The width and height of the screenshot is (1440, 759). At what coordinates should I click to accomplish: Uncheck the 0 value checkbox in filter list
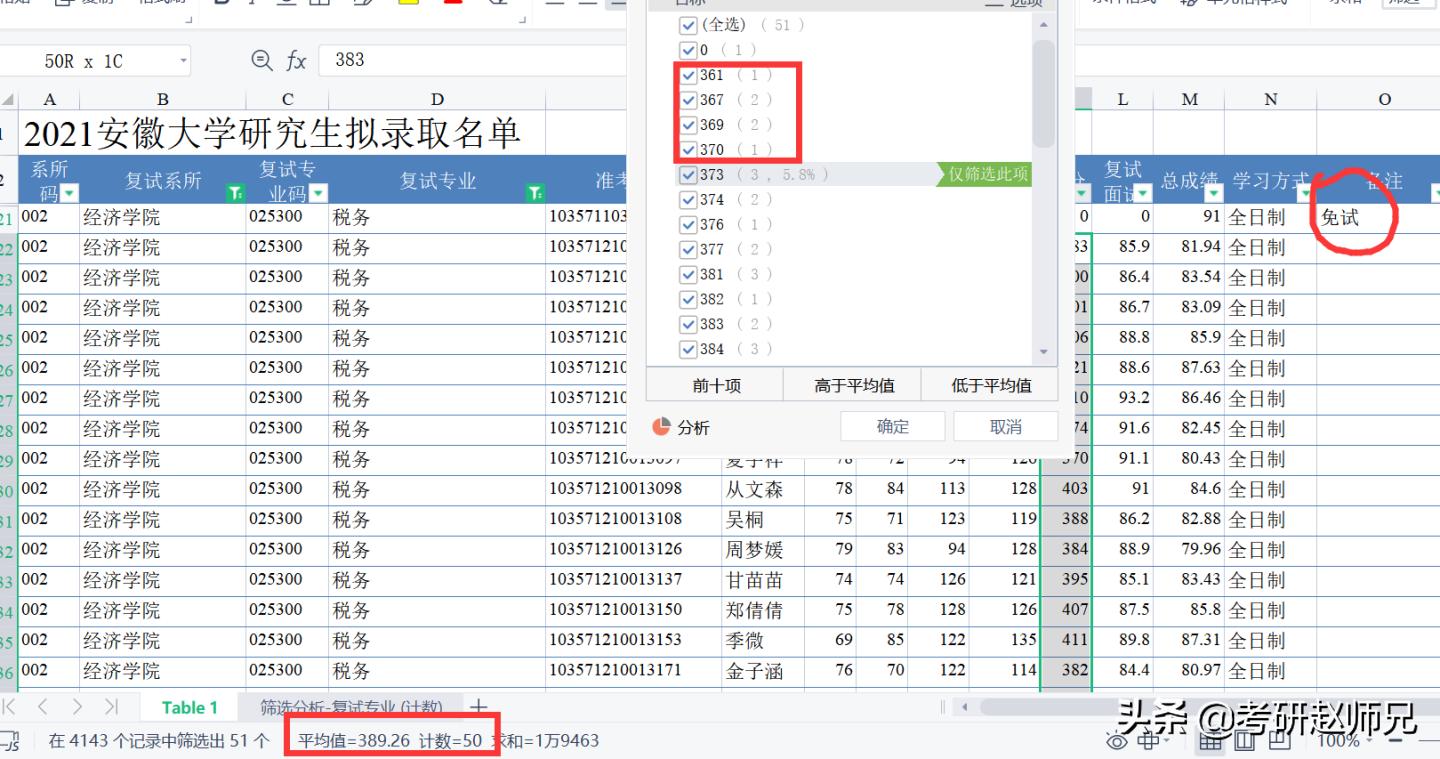688,50
